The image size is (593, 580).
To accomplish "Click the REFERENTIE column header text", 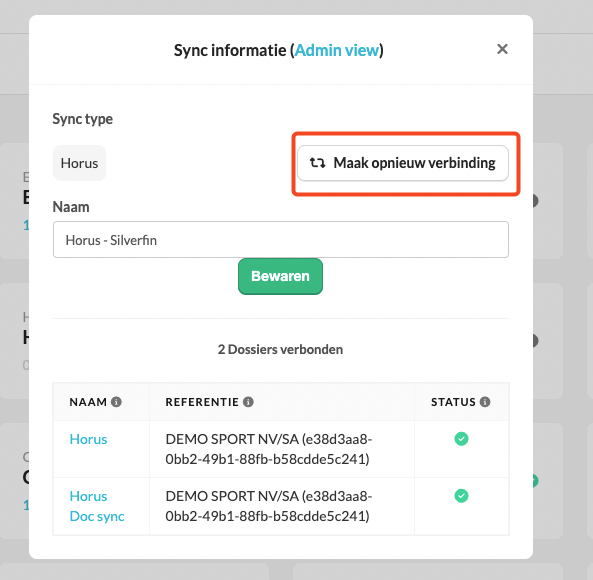I will pyautogui.click(x=202, y=402).
